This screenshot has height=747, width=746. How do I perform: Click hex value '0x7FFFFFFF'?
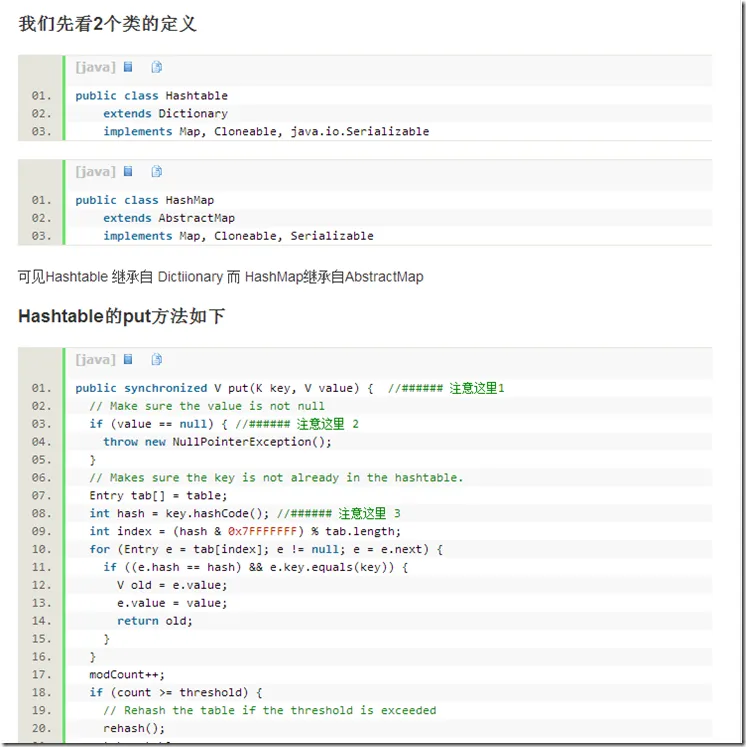pos(262,532)
